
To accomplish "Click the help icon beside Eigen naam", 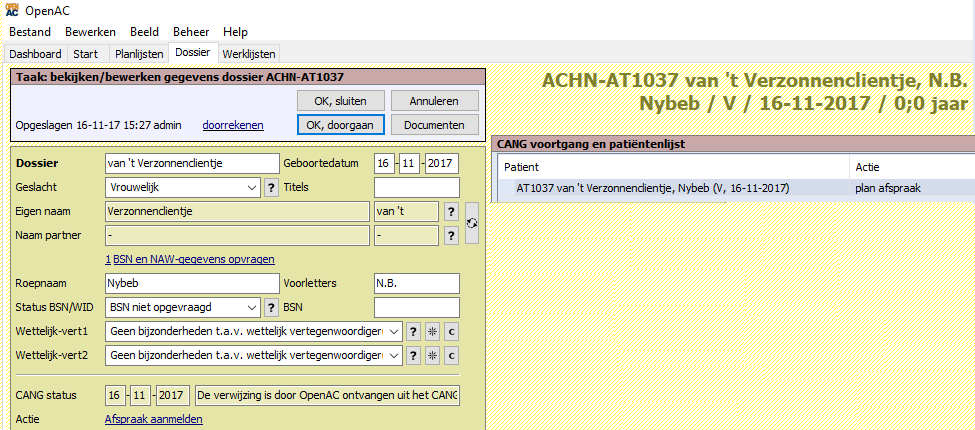I will coord(451,211).
